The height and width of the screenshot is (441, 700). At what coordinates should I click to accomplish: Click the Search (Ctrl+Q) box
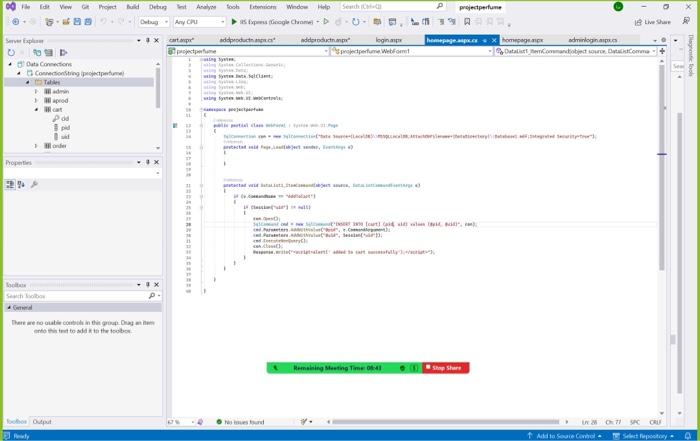click(x=392, y=7)
